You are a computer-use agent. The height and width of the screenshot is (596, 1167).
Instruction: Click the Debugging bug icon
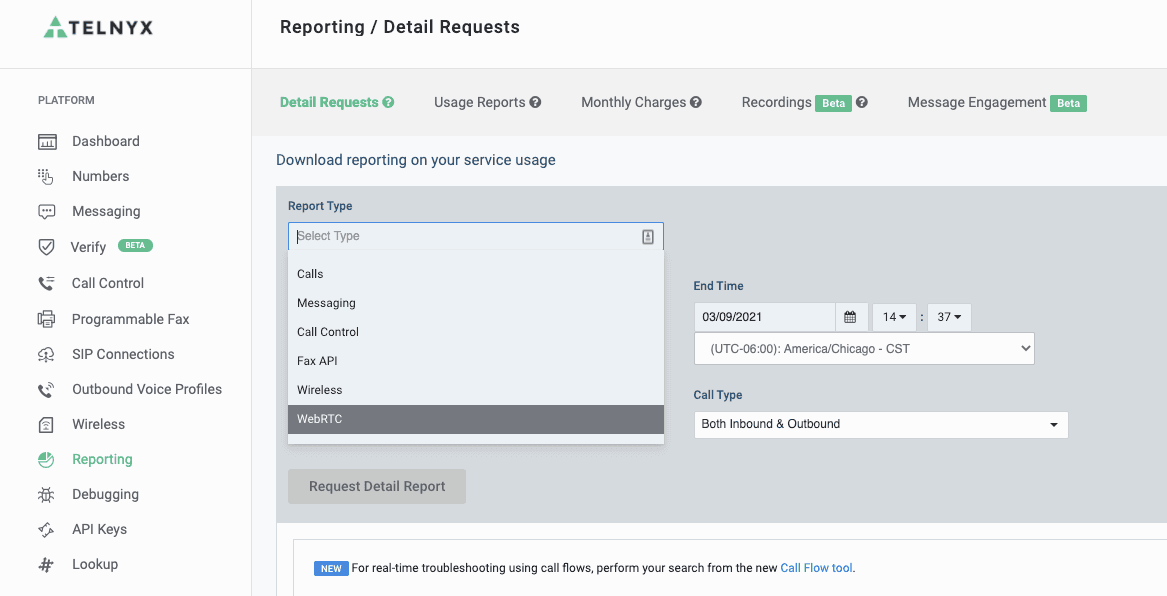[46, 494]
